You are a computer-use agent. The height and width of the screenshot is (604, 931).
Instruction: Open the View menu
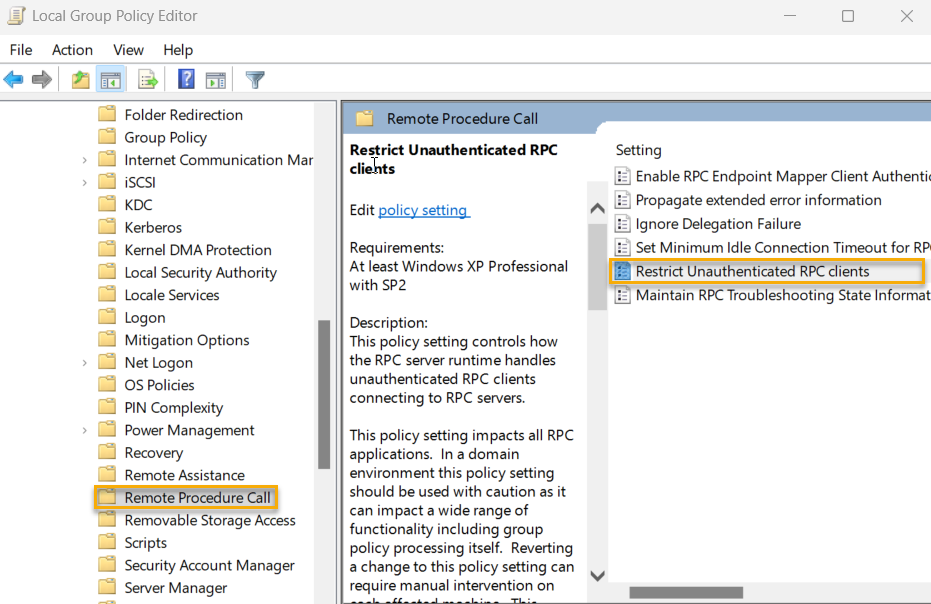coord(128,50)
